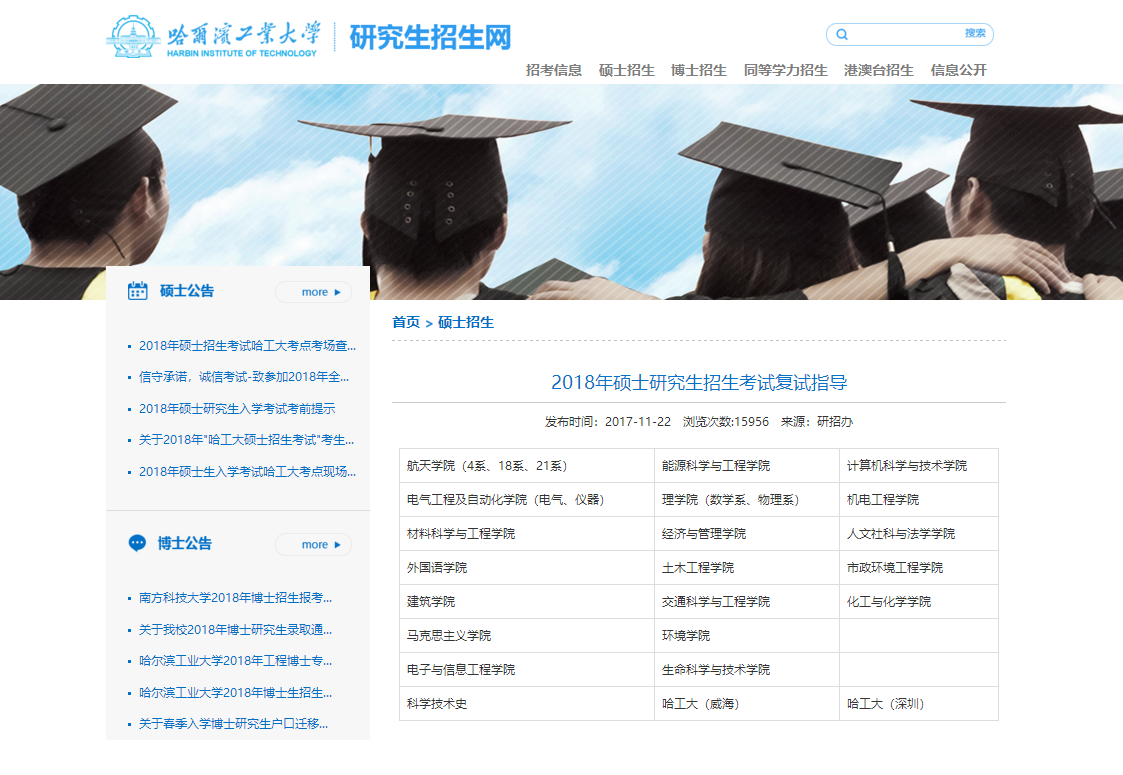Select 材料科学与工程学院 cell

tap(527, 534)
